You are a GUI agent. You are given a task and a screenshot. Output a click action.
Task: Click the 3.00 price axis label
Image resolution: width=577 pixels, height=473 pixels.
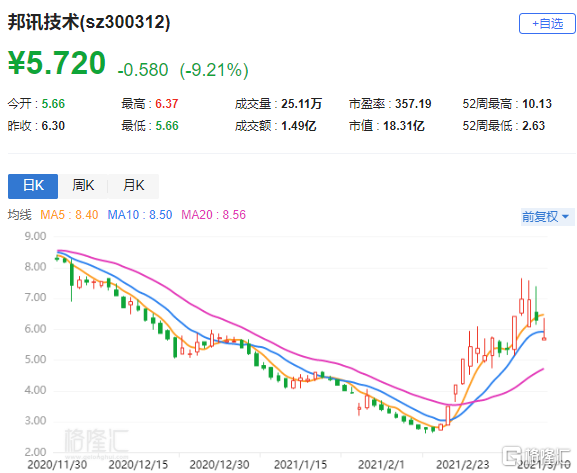coord(35,421)
